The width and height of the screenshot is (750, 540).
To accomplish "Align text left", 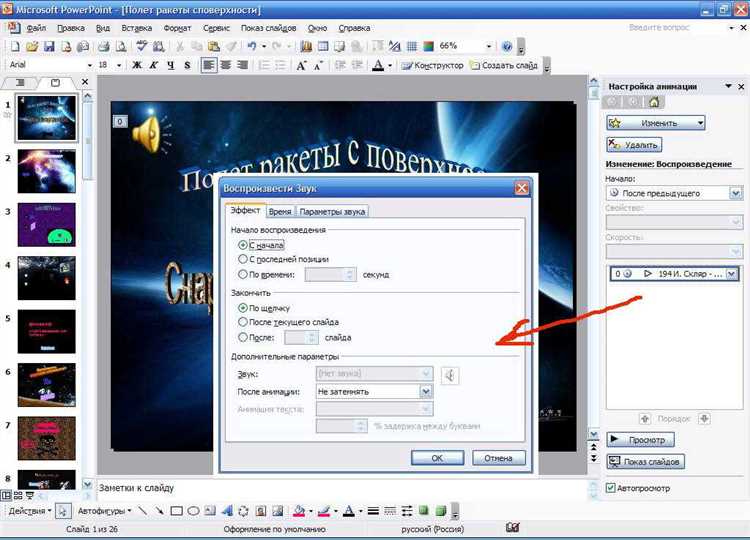I will pyautogui.click(x=209, y=65).
